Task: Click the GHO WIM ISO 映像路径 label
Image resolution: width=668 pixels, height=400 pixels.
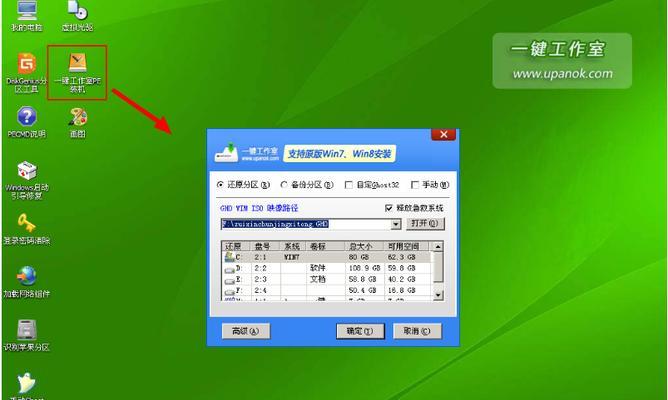Action: click(x=259, y=208)
